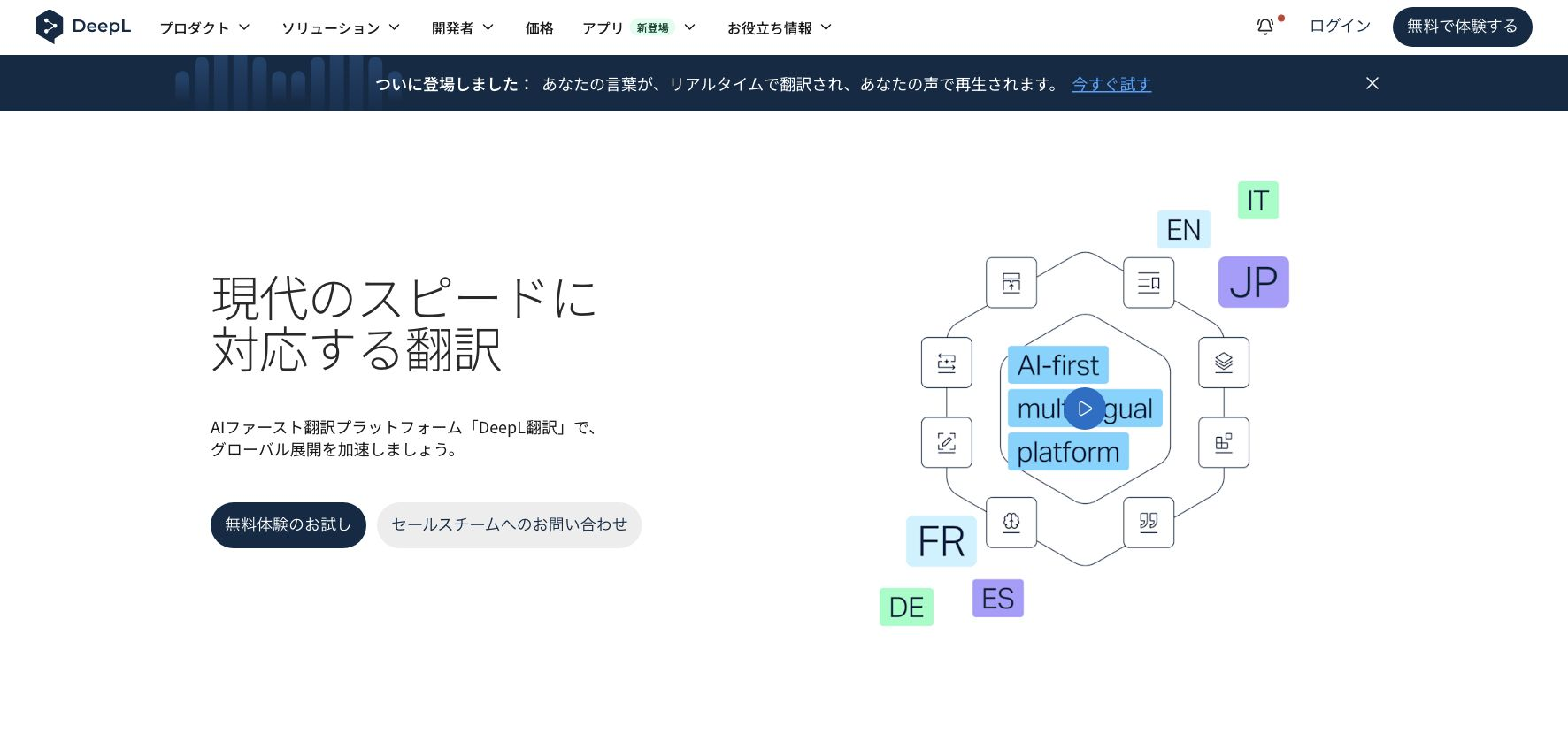This screenshot has width=1568, height=734.
Task: Open the お役立ち情報 dropdown
Action: 780,27
